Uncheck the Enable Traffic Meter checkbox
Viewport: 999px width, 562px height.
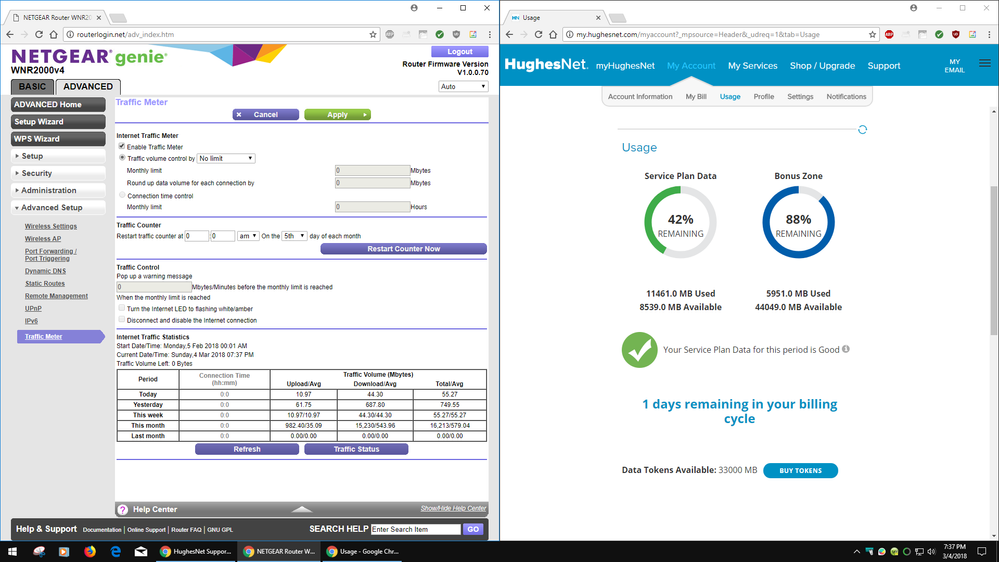coord(122,146)
